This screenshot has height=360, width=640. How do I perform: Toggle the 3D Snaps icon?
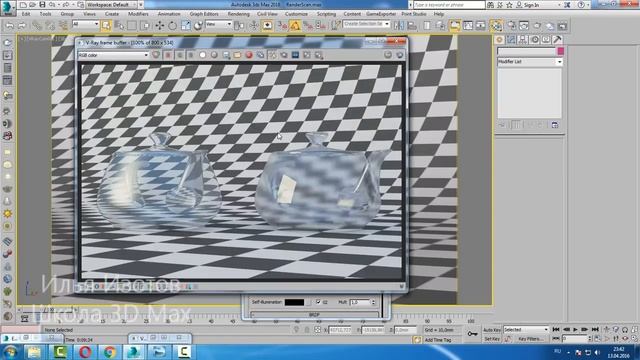point(282,26)
